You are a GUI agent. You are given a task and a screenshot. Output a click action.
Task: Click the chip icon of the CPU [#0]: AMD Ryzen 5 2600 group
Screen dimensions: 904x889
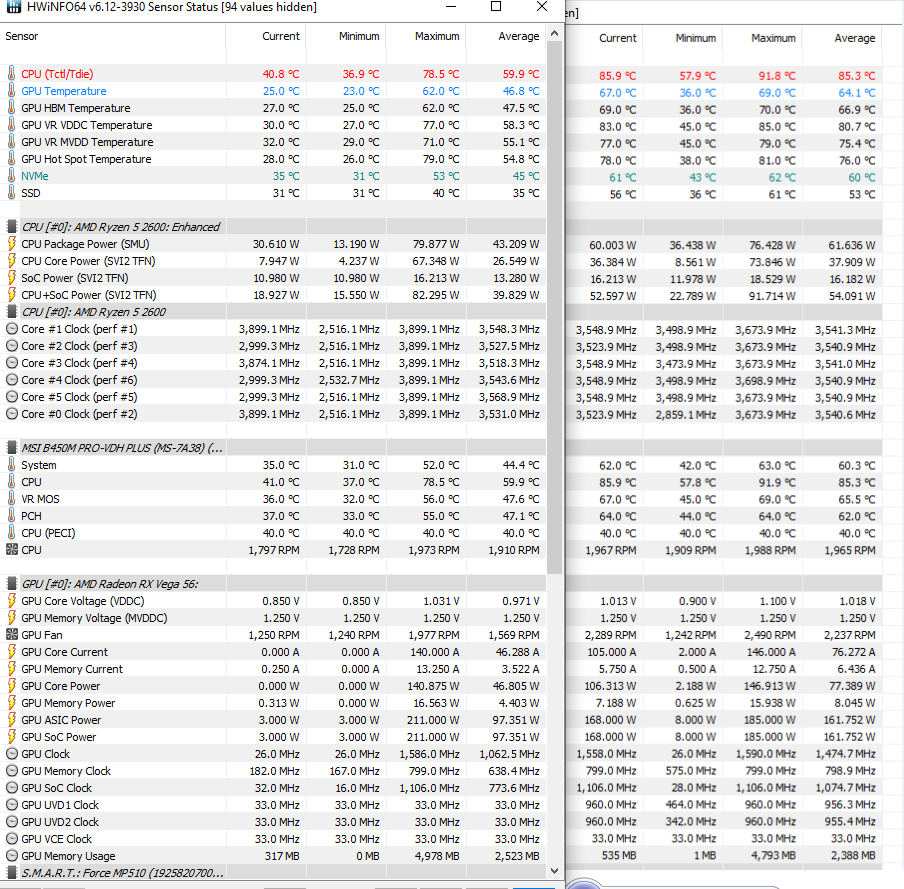[11, 312]
